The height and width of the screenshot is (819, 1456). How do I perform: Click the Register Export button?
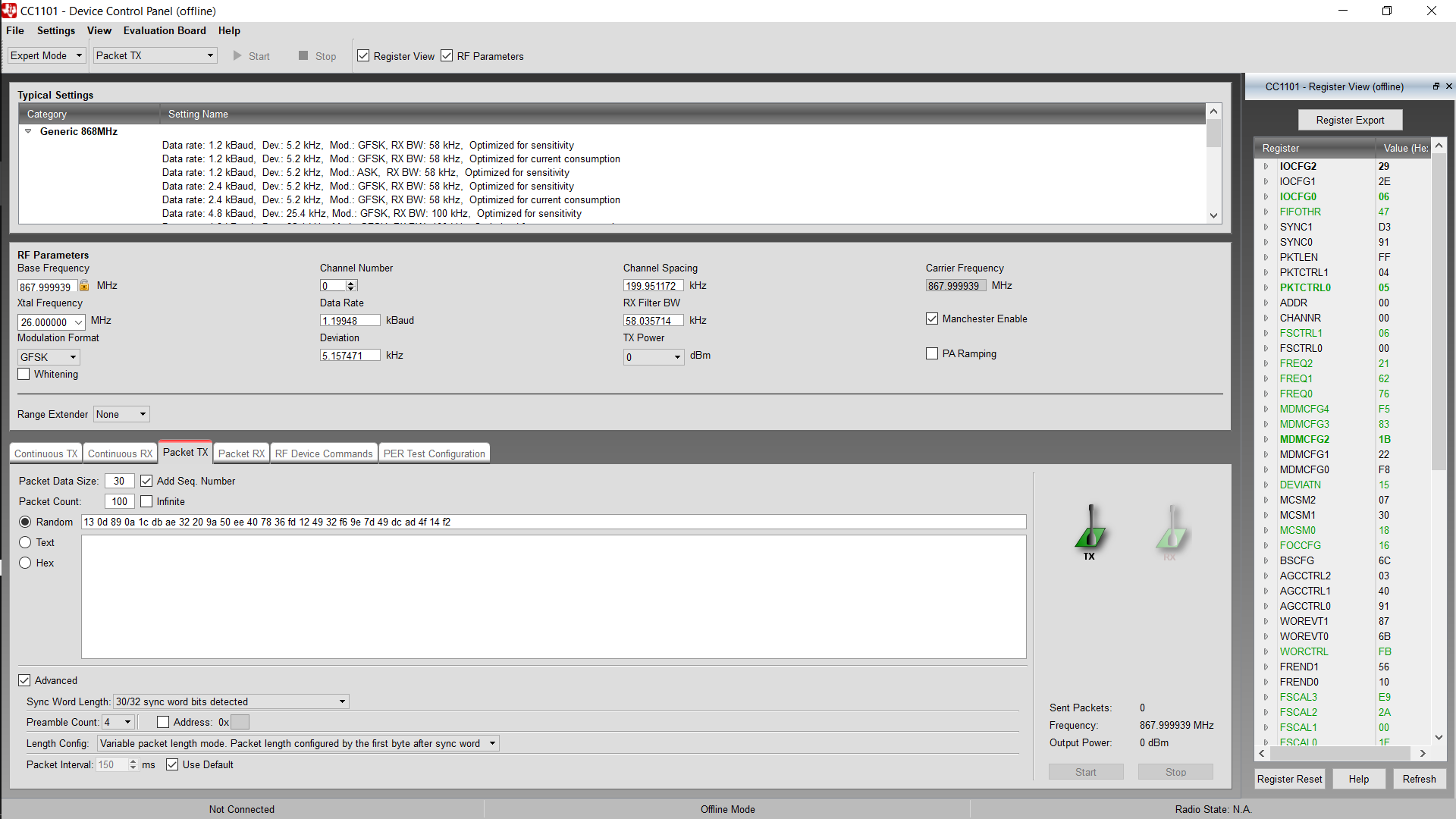(1350, 120)
